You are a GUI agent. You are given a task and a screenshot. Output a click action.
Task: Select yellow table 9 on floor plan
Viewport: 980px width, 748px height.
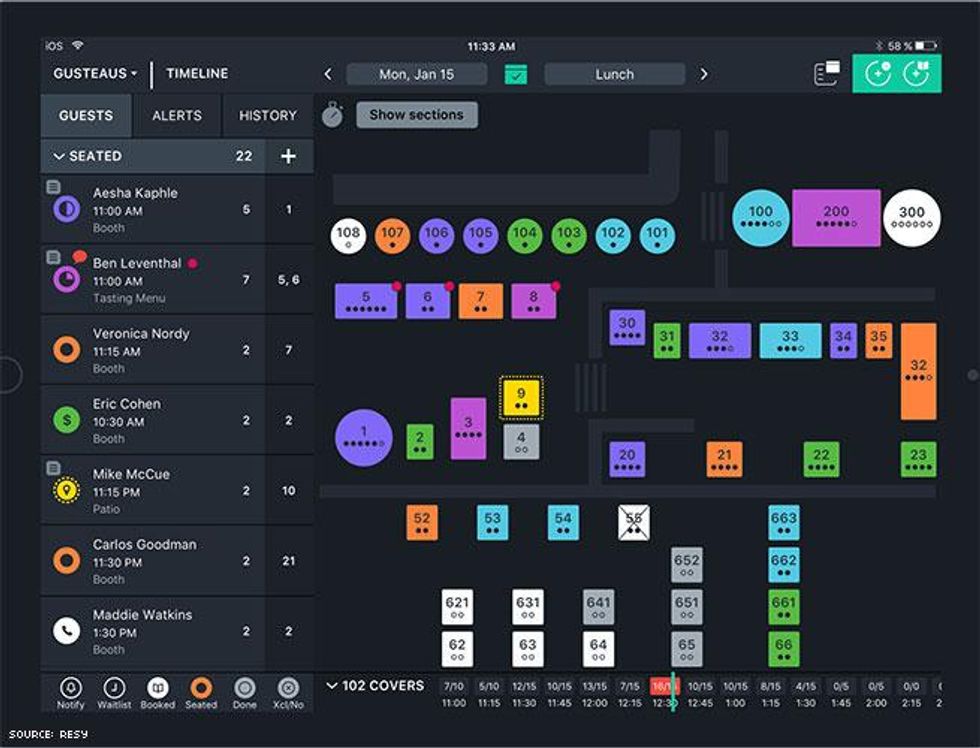521,397
